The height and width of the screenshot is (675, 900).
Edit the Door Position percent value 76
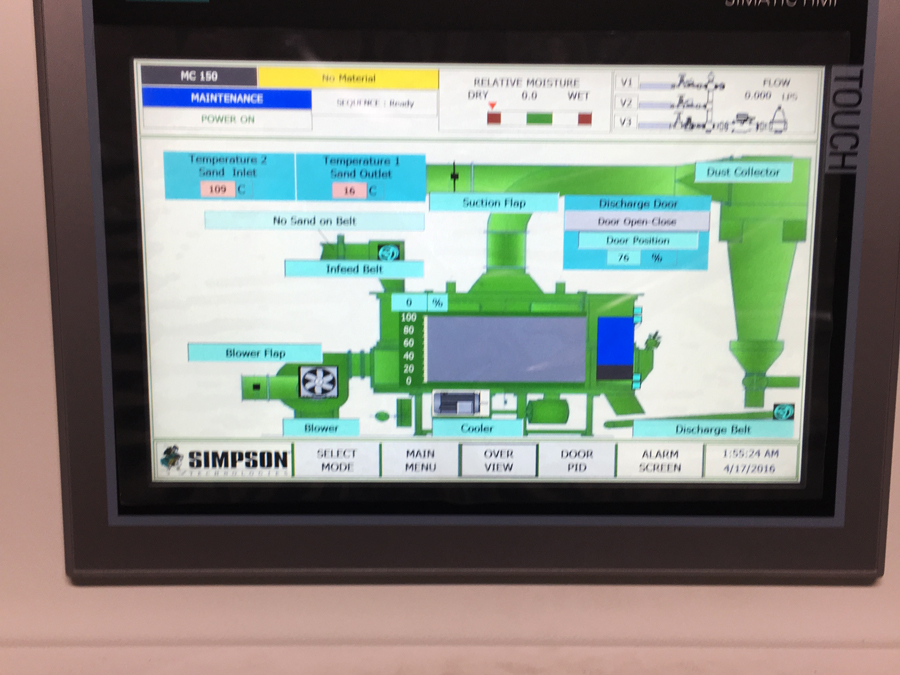[x=624, y=258]
